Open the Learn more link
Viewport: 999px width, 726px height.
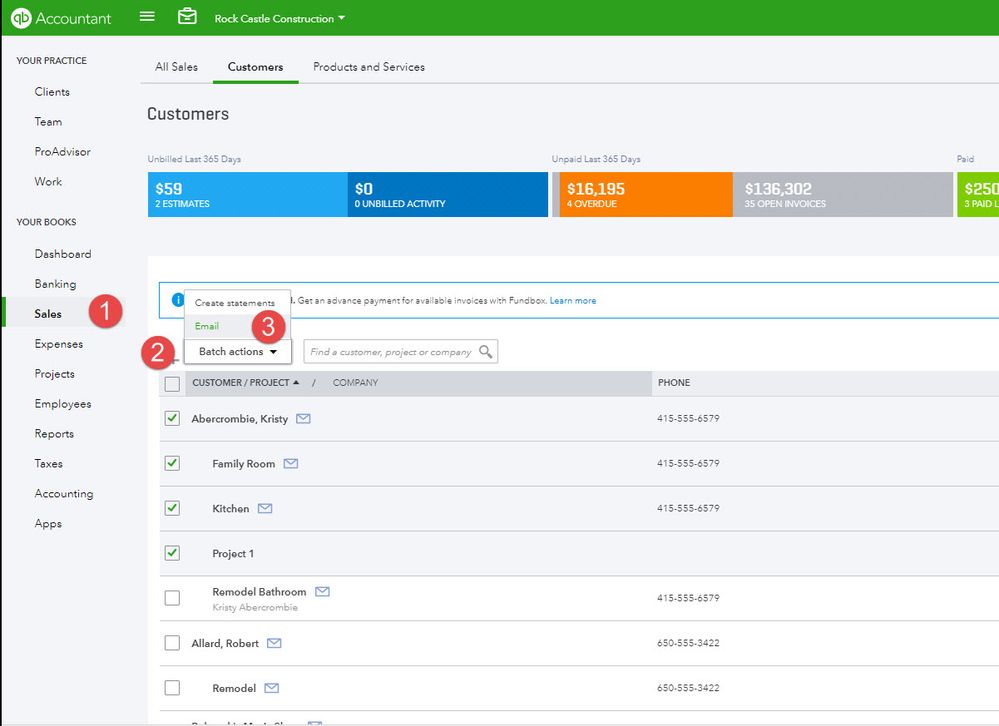(572, 301)
